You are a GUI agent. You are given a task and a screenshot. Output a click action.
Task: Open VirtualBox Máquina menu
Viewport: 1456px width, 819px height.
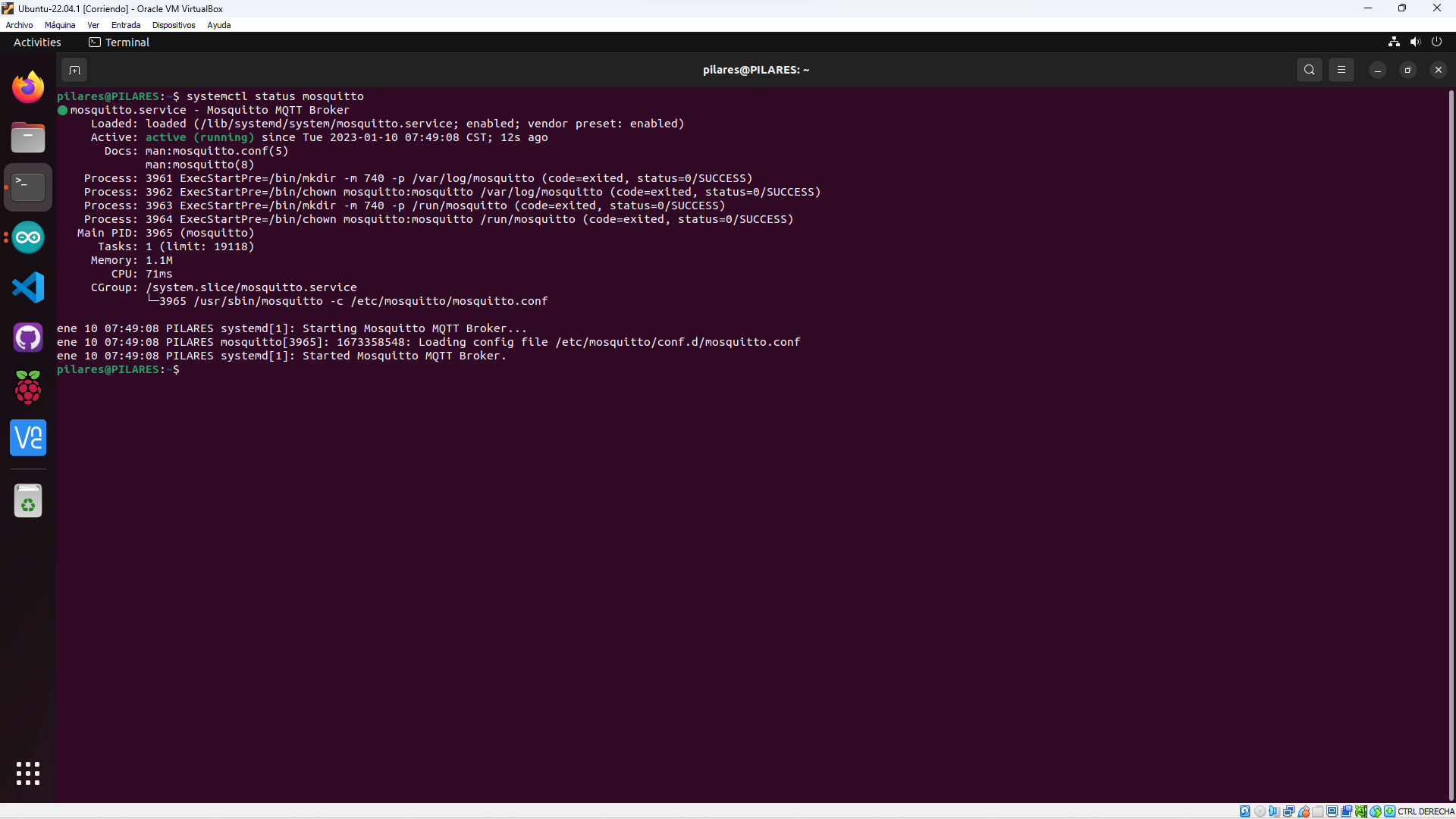(60, 25)
